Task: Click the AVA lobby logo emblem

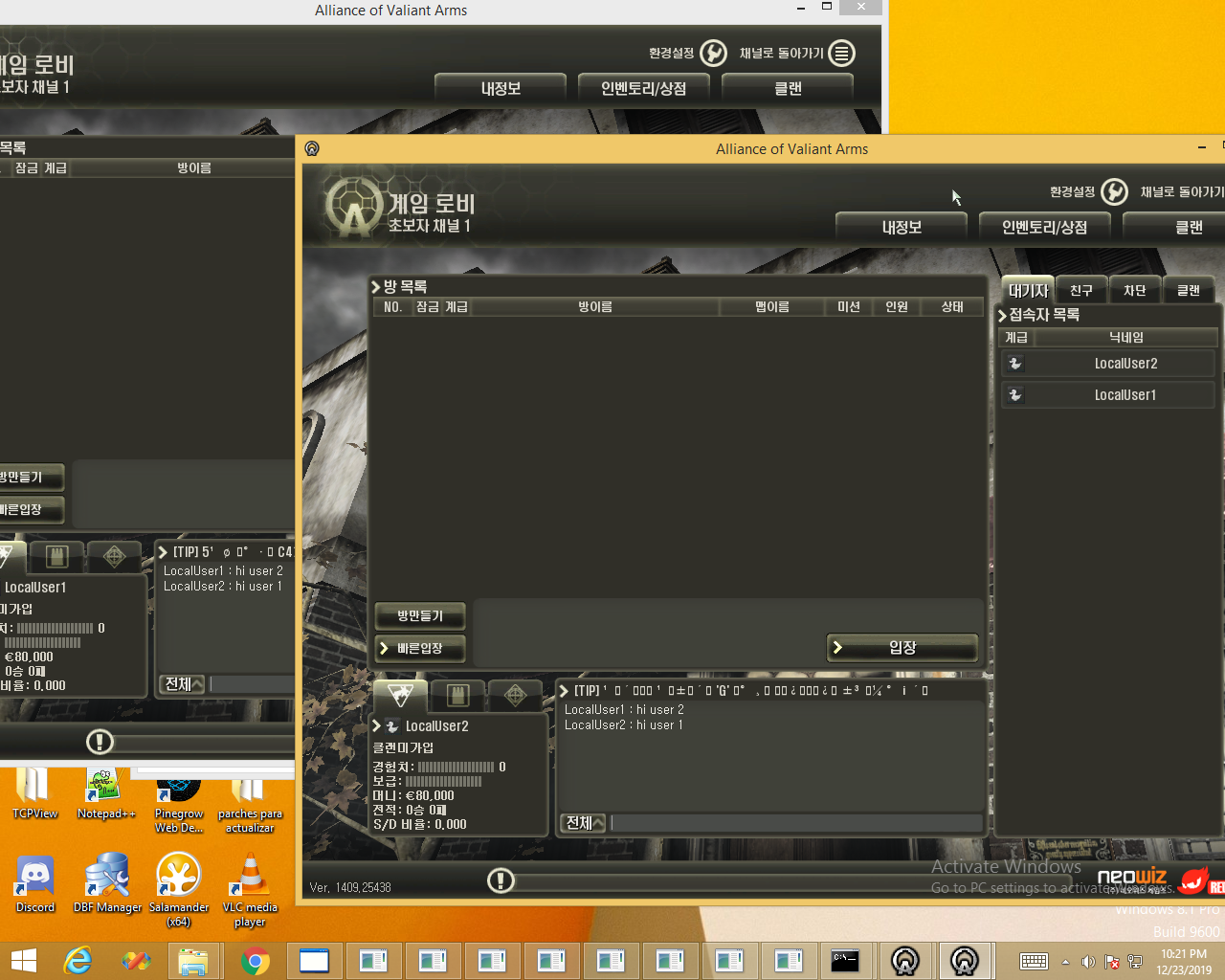Action: (x=355, y=206)
